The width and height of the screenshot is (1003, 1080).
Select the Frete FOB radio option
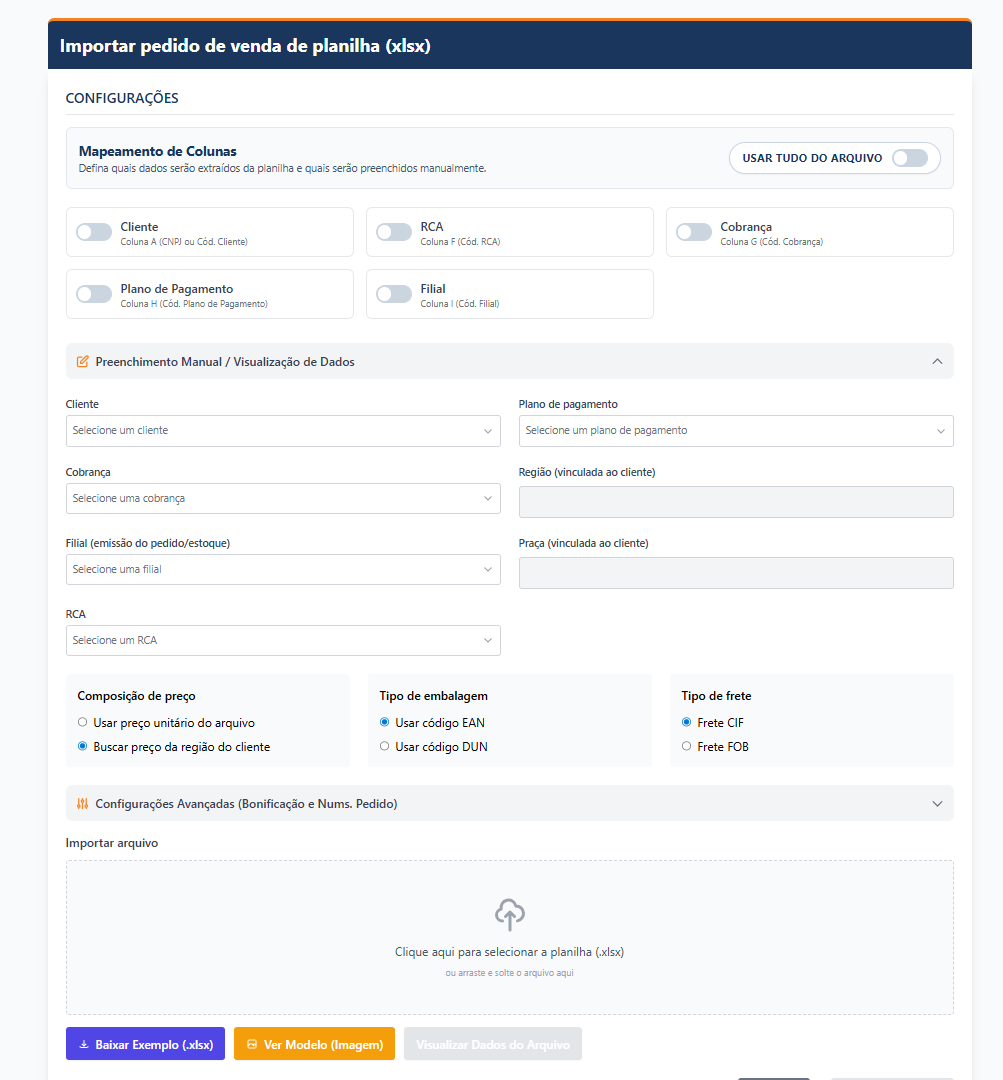coord(686,746)
